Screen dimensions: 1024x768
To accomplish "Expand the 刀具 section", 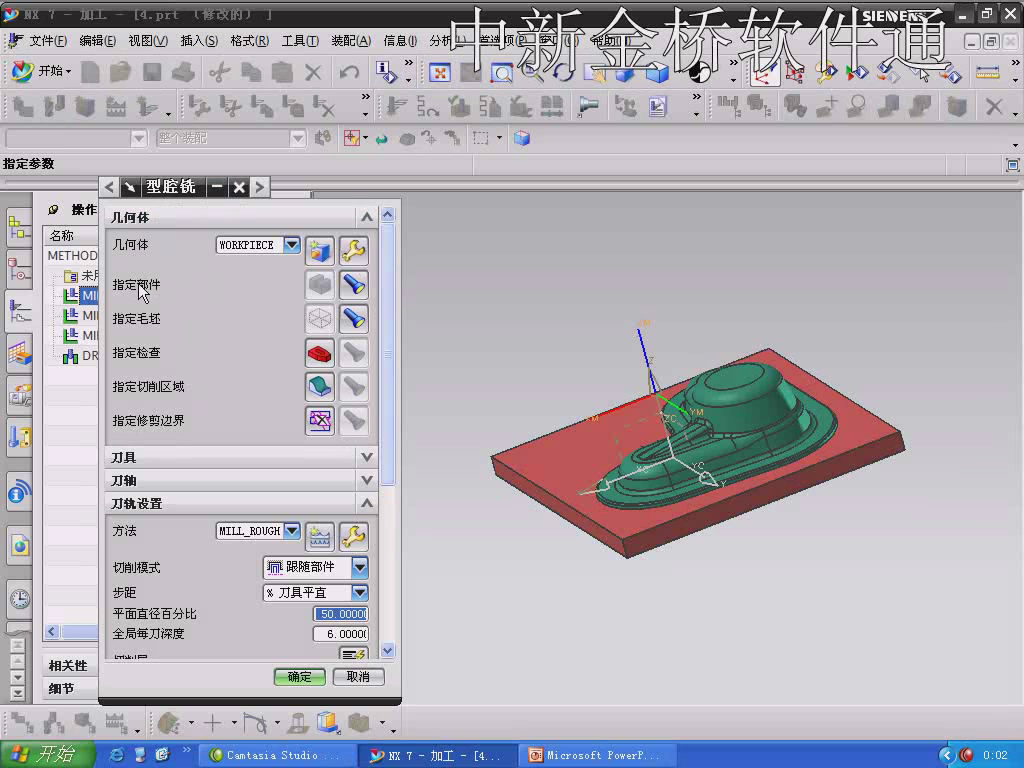I will 366,457.
